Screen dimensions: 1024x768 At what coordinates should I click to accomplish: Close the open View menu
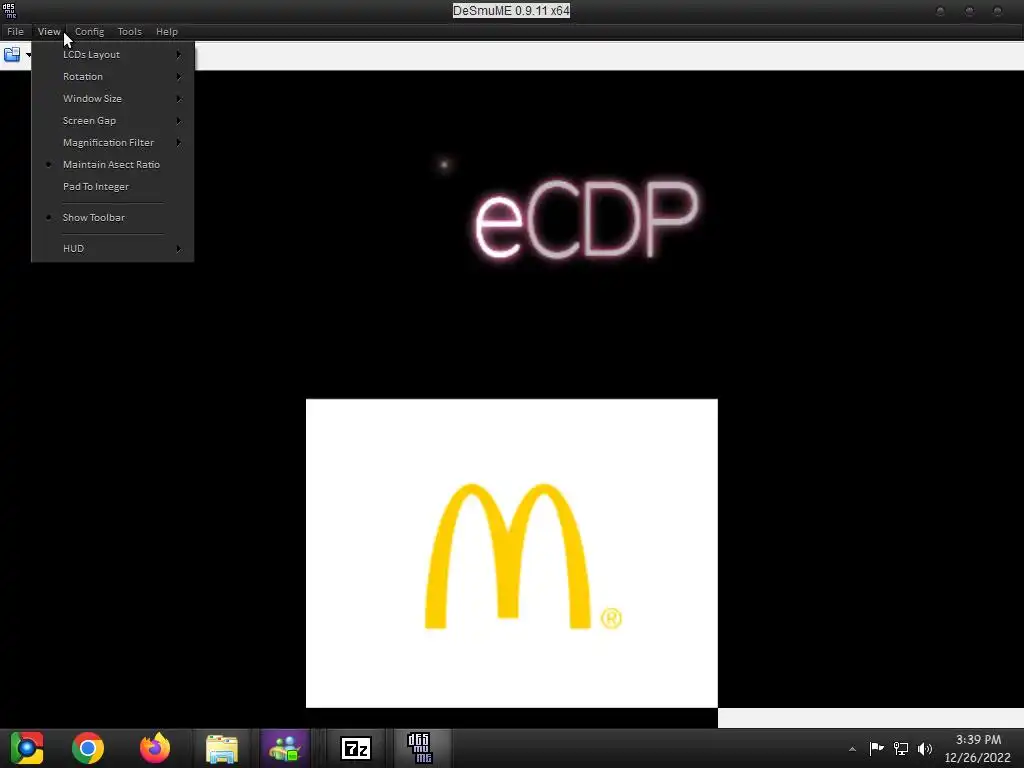point(49,31)
